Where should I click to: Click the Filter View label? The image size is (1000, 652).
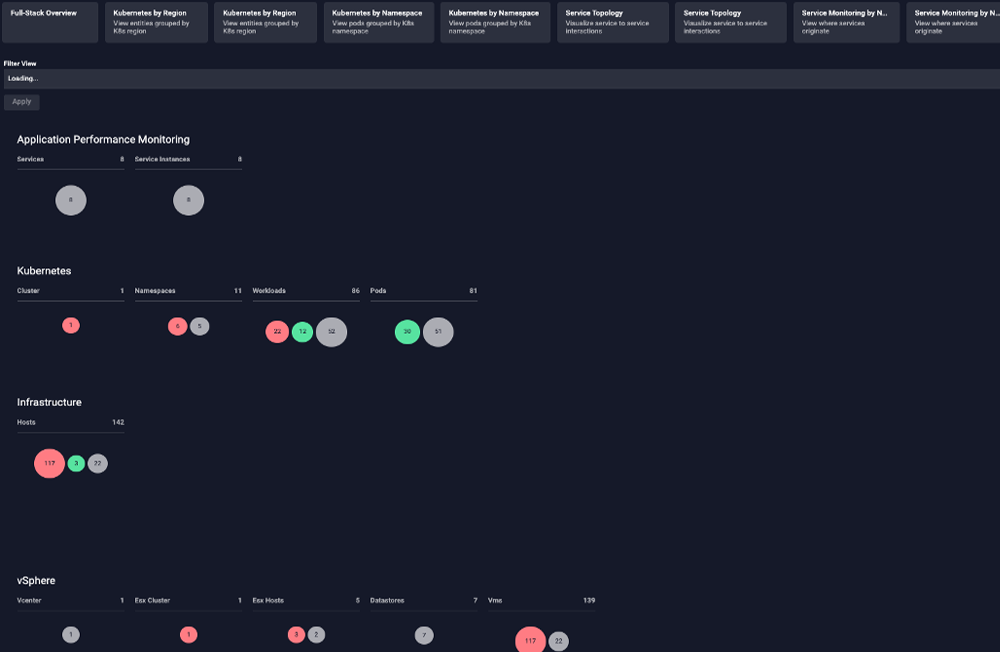coord(20,64)
